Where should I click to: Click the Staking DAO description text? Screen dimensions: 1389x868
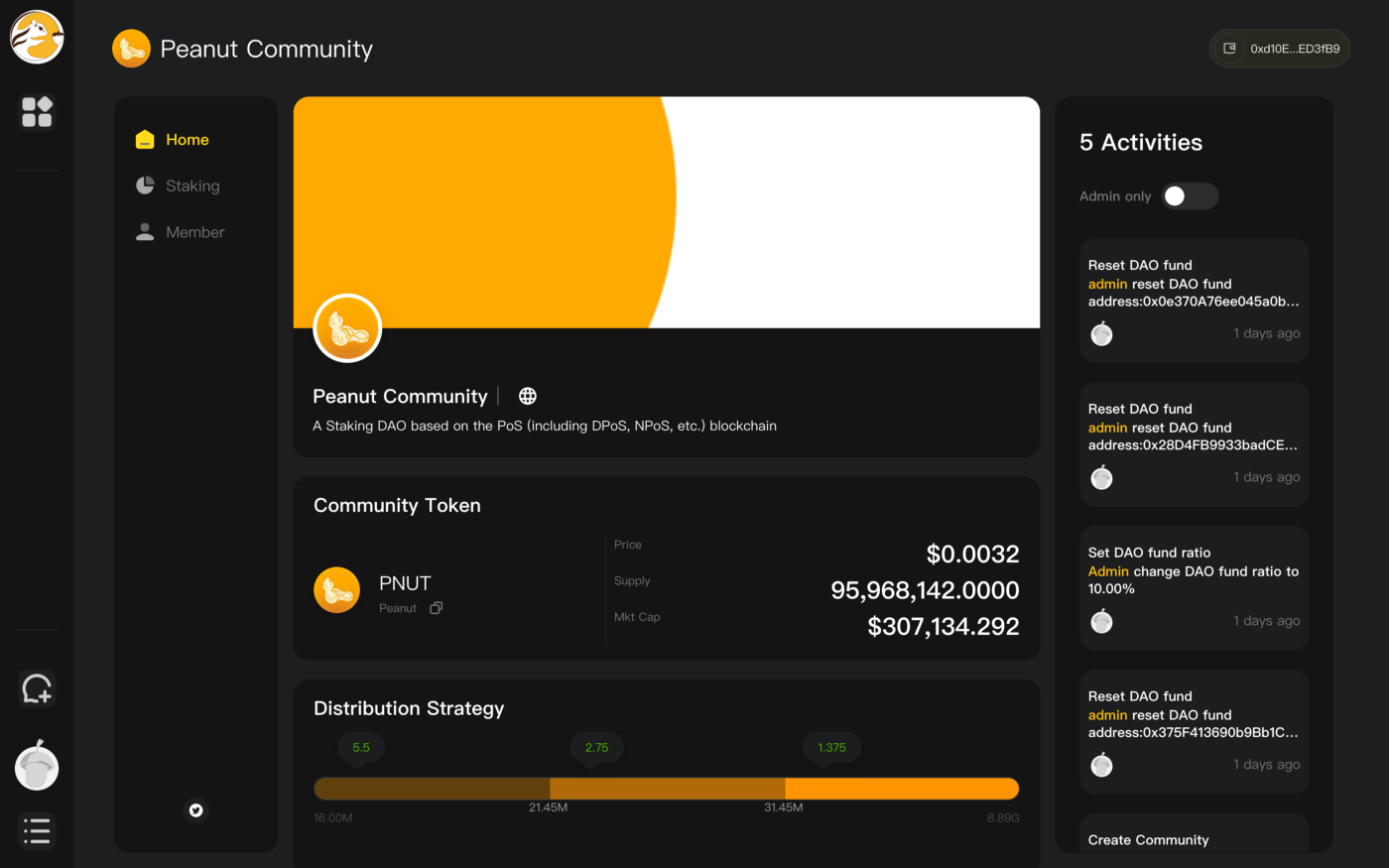tap(545, 426)
